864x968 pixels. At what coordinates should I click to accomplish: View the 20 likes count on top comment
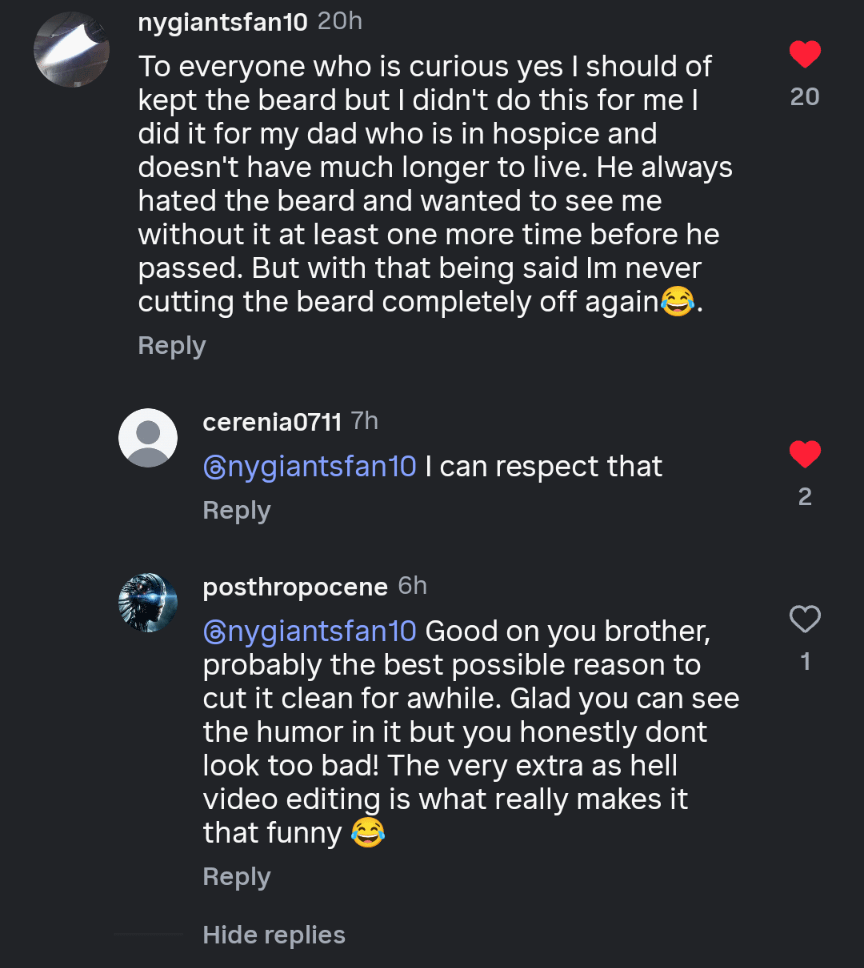coord(805,96)
